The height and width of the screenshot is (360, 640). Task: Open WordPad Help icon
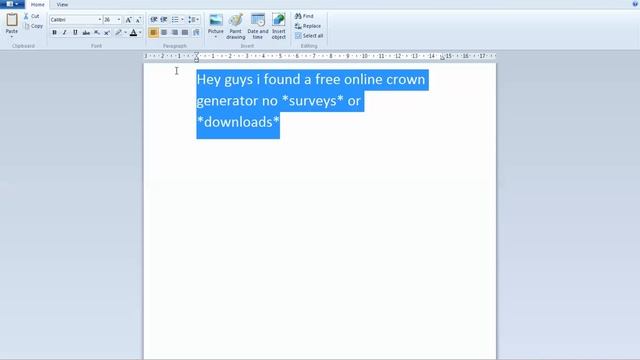pos(635,4)
